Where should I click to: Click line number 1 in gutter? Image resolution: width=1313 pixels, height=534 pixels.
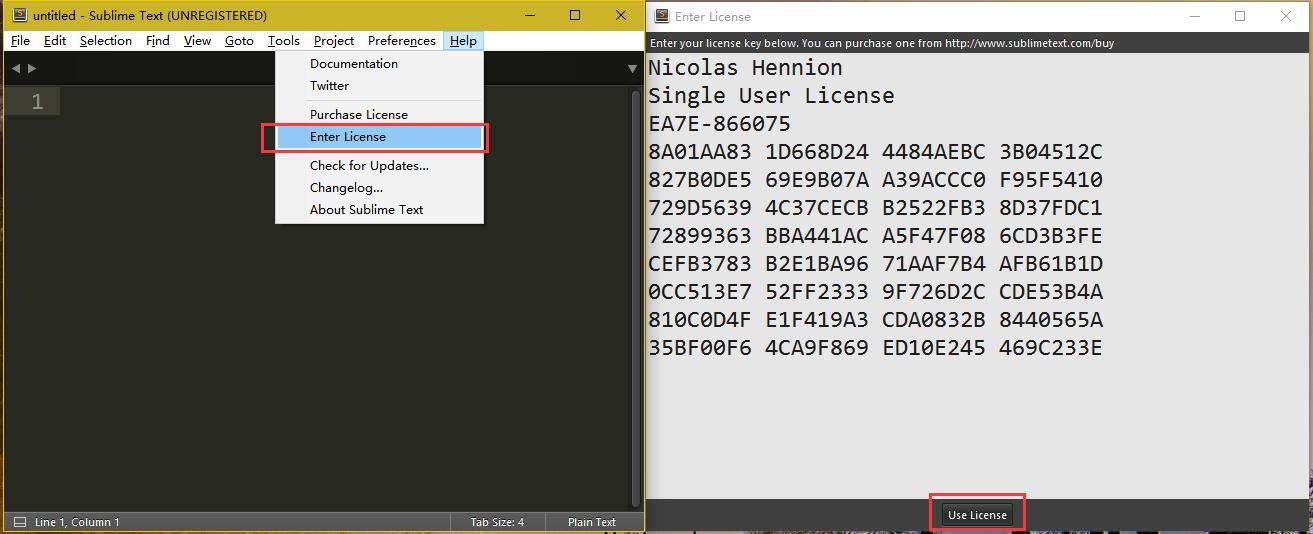(37, 102)
